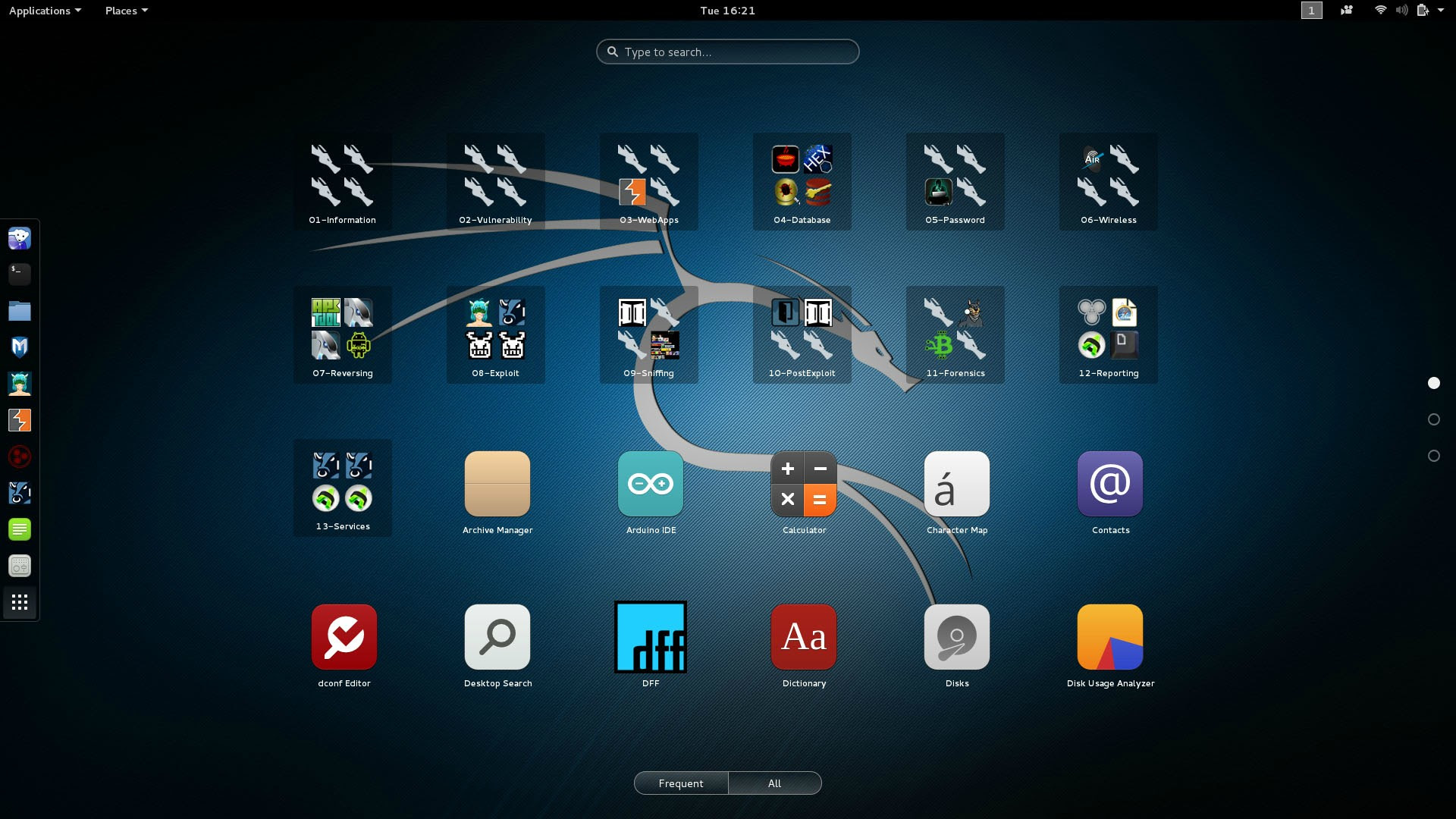Viewport: 1456px width, 819px height.
Task: Open the 06-Wireless app folder
Action: [1108, 182]
